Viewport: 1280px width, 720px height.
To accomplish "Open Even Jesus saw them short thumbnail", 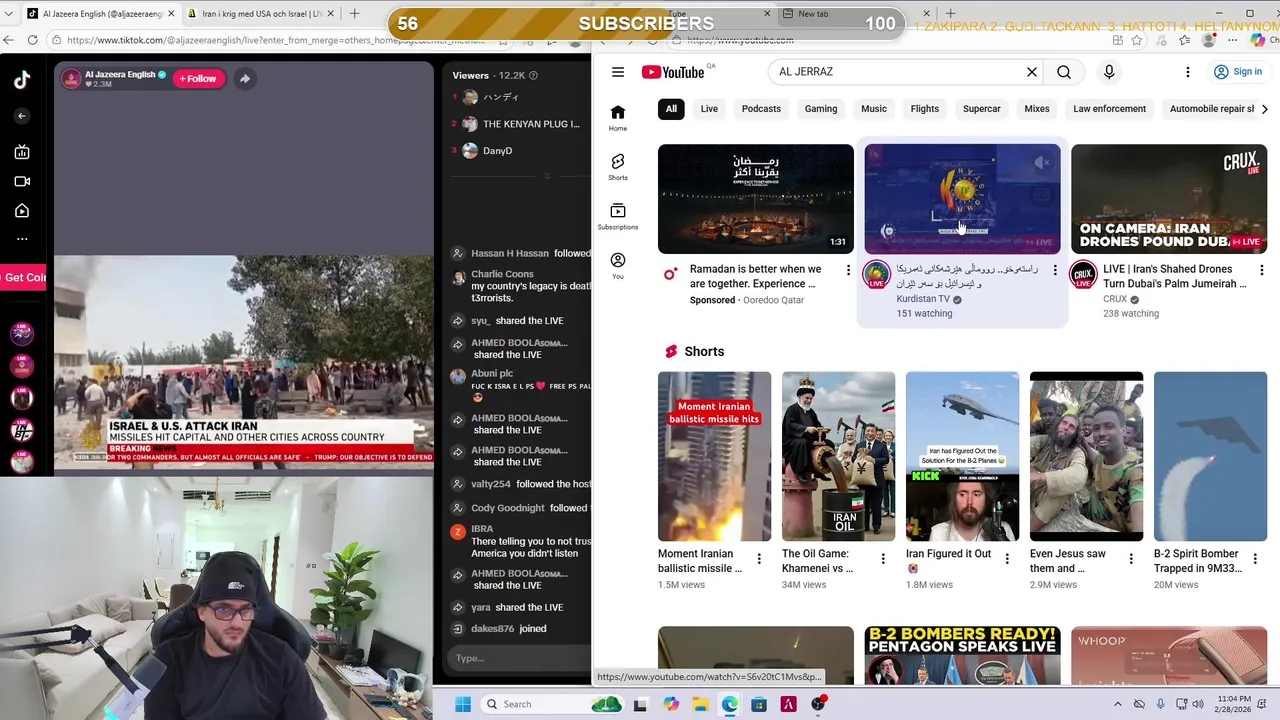I will point(1086,456).
